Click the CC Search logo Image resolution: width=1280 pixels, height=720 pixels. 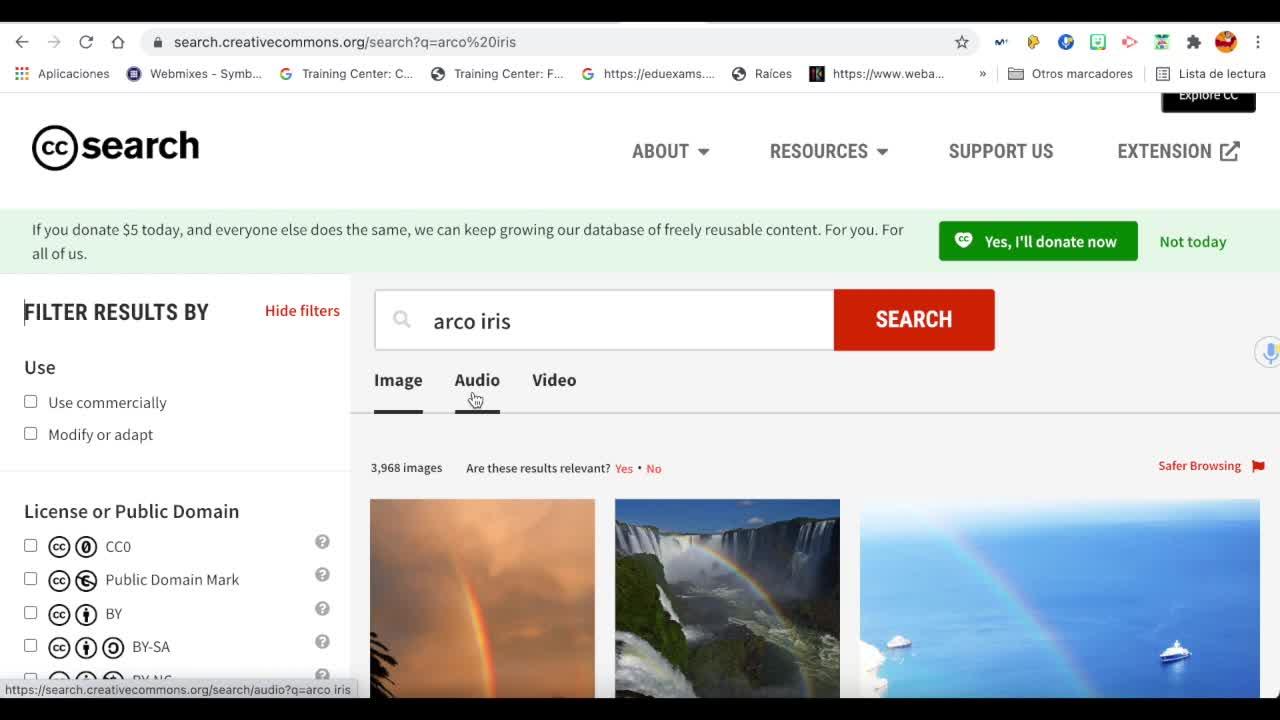pos(116,147)
